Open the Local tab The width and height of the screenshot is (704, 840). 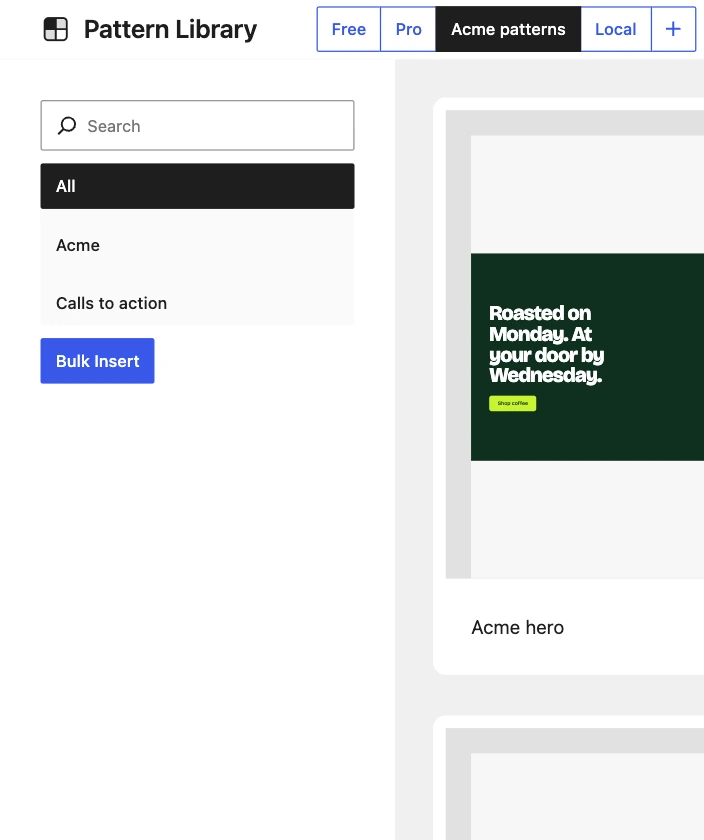pyautogui.click(x=616, y=29)
